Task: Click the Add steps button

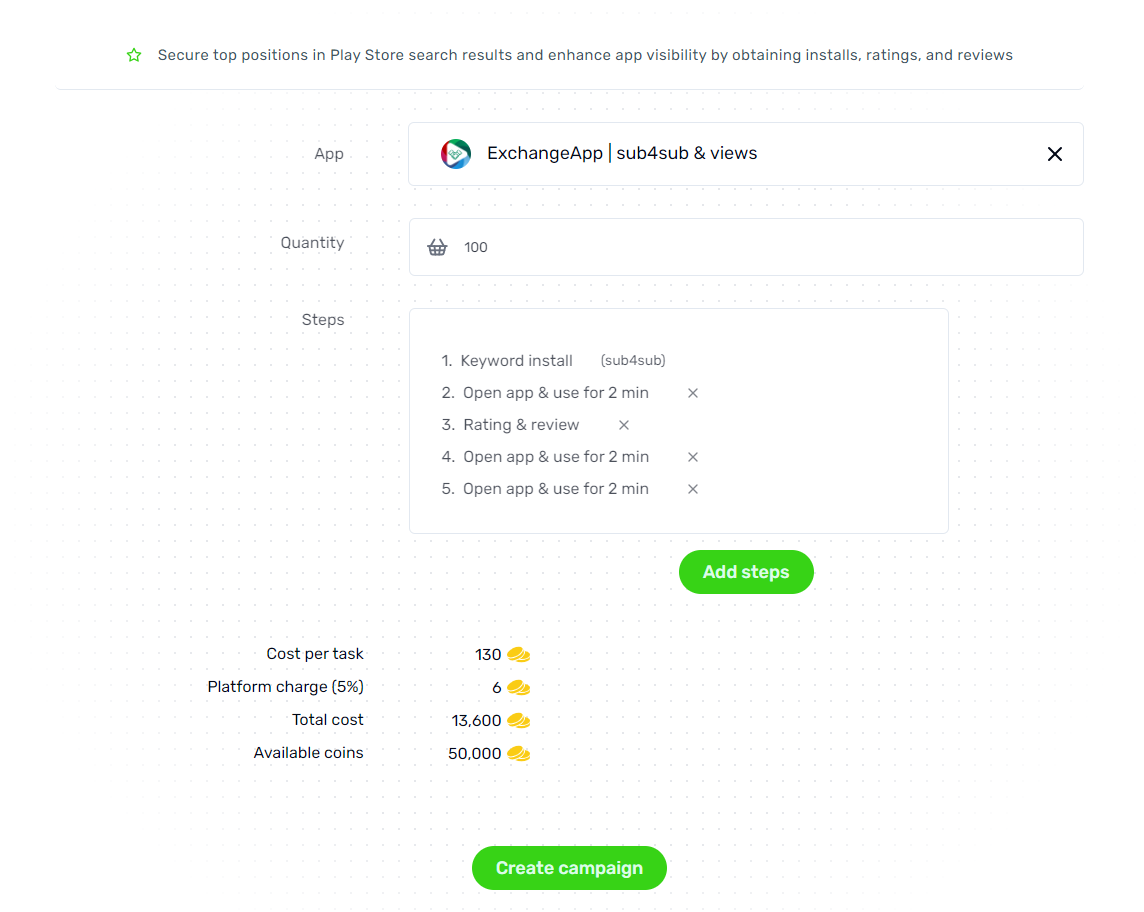Action: pyautogui.click(x=746, y=572)
